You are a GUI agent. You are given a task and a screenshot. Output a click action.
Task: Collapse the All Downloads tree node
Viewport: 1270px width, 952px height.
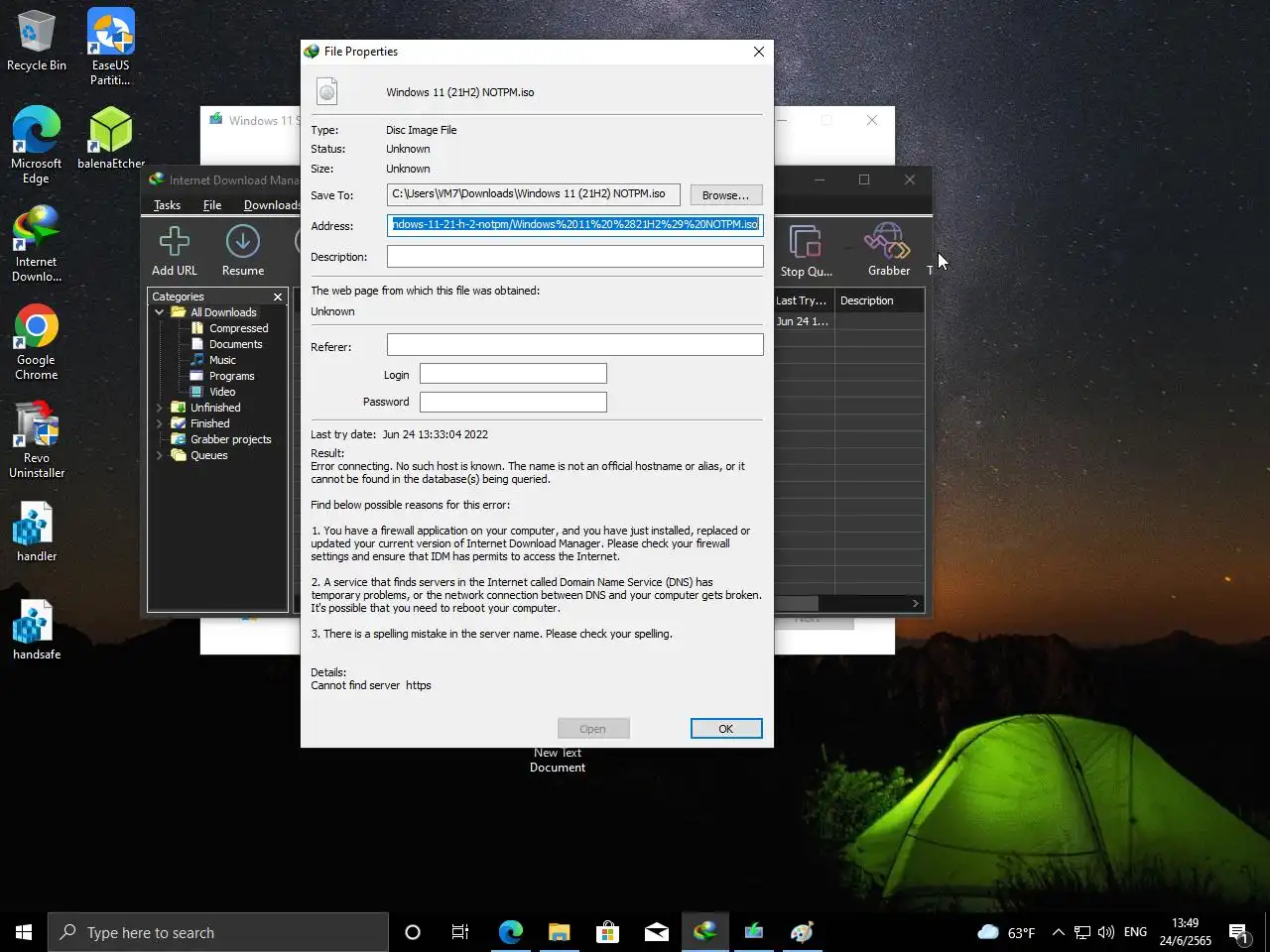(160, 312)
